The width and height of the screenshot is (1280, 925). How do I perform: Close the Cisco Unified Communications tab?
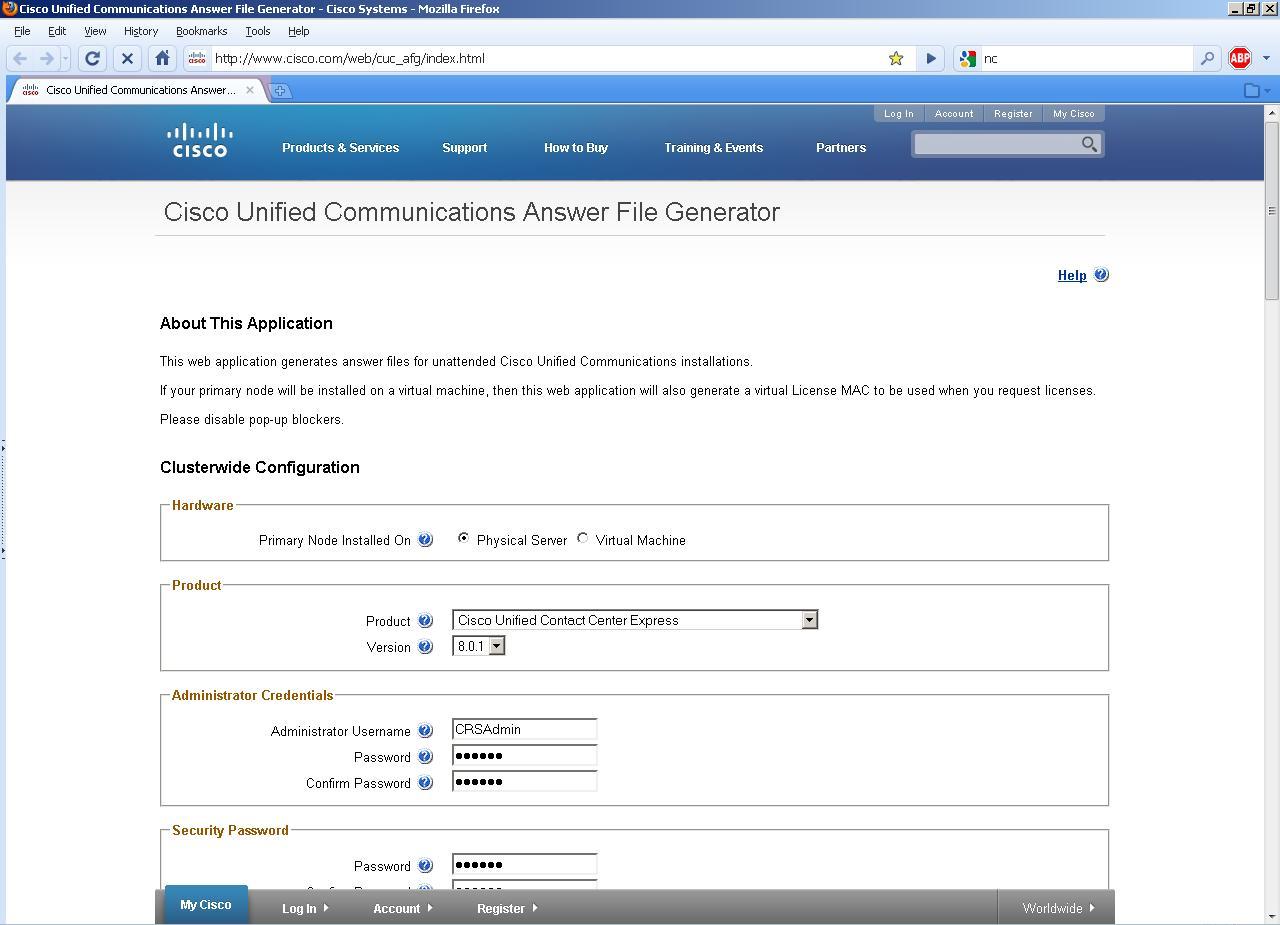click(x=250, y=90)
